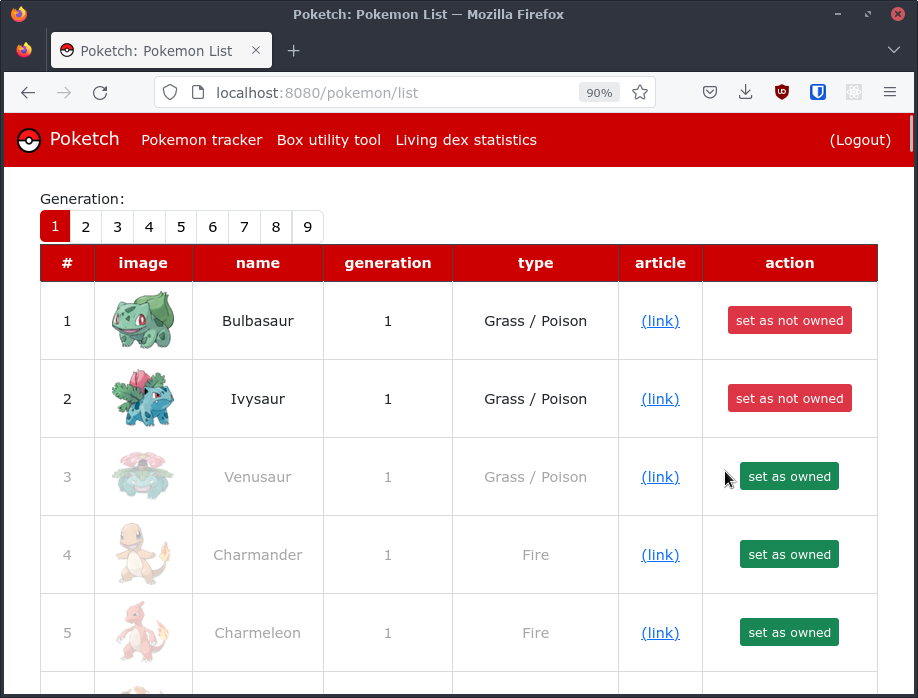The image size is (918, 698).
Task: Open the uBlock Origin extension
Action: click(x=781, y=92)
